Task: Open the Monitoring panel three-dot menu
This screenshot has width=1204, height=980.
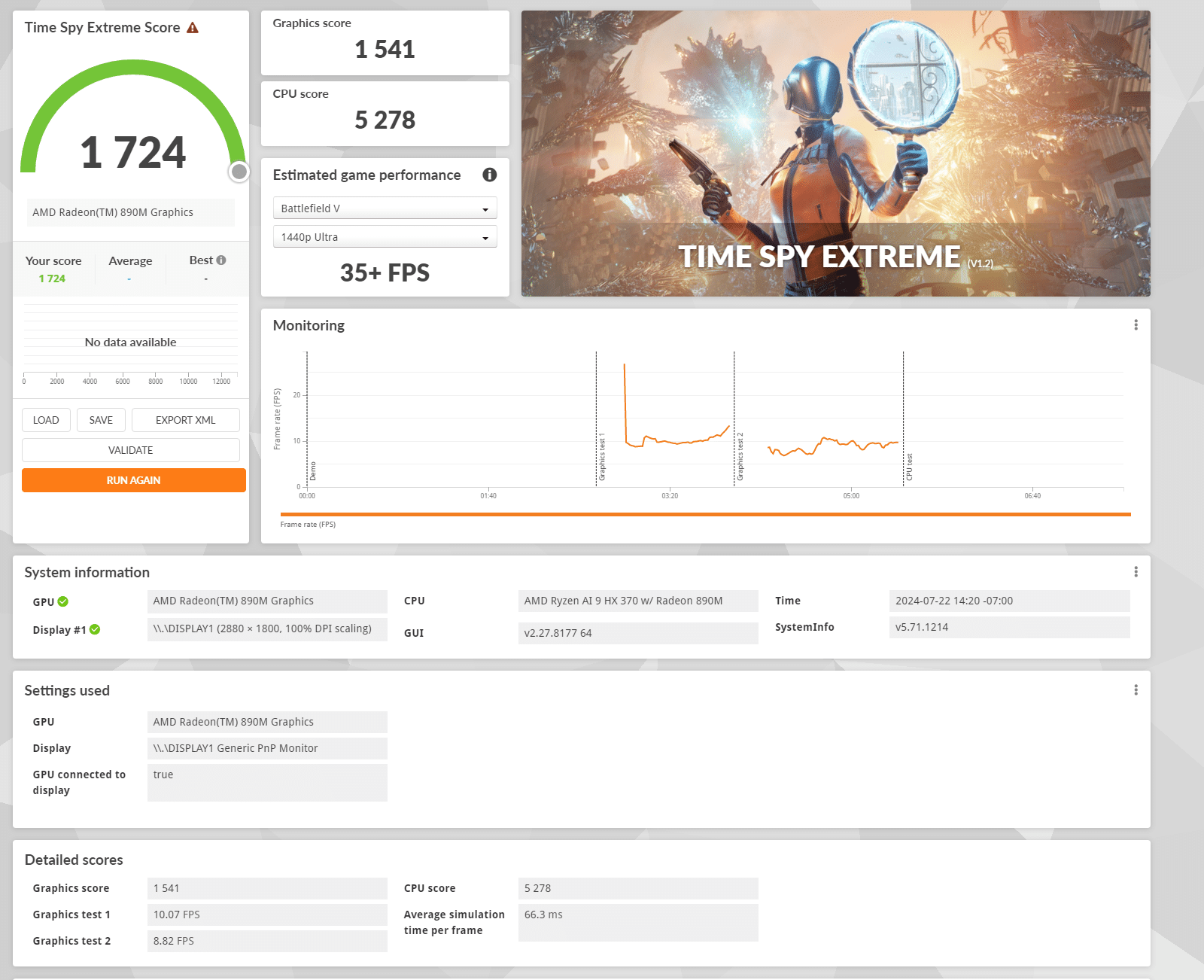Action: [x=1136, y=325]
